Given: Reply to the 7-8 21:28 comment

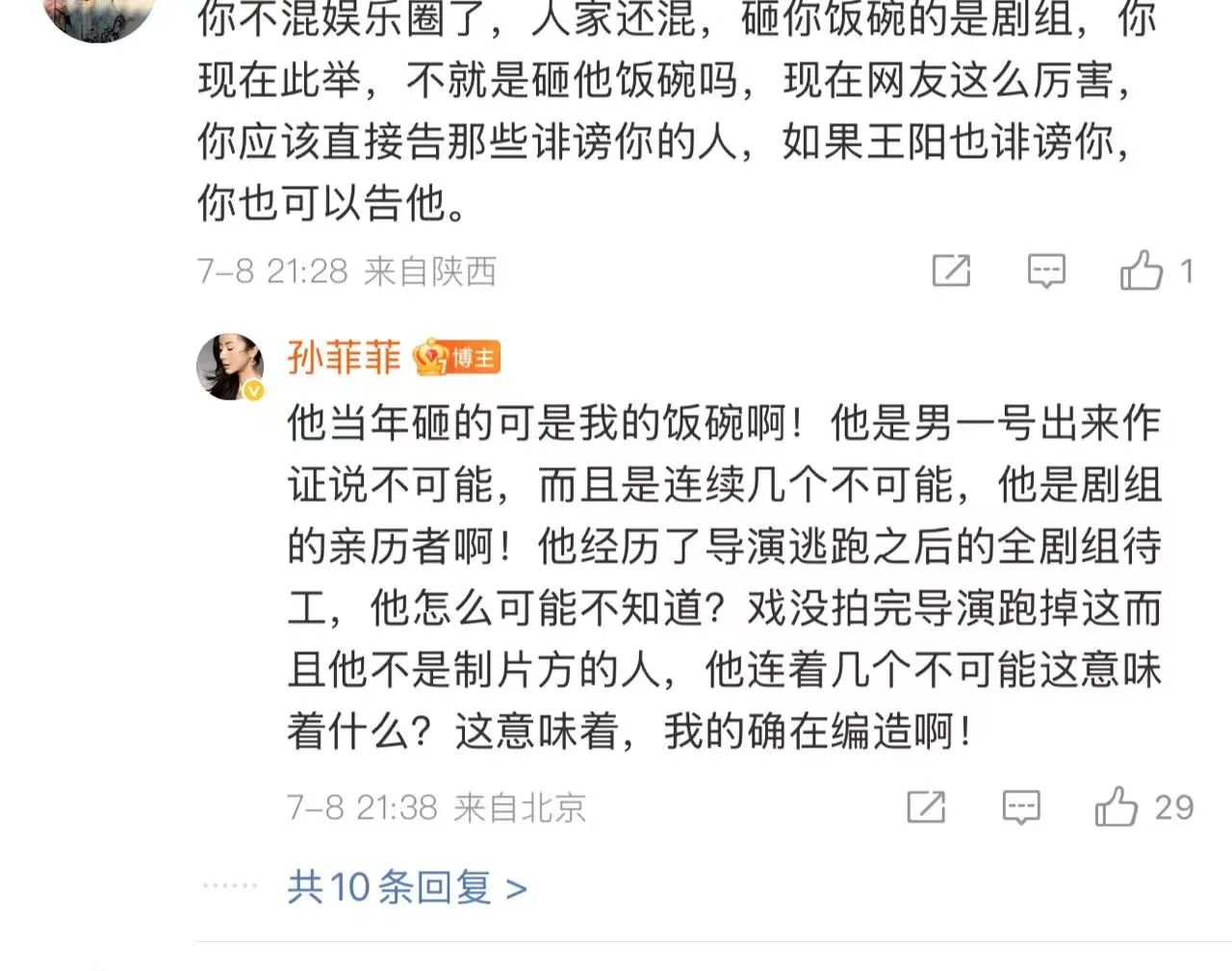Looking at the screenshot, I should 1046,271.
